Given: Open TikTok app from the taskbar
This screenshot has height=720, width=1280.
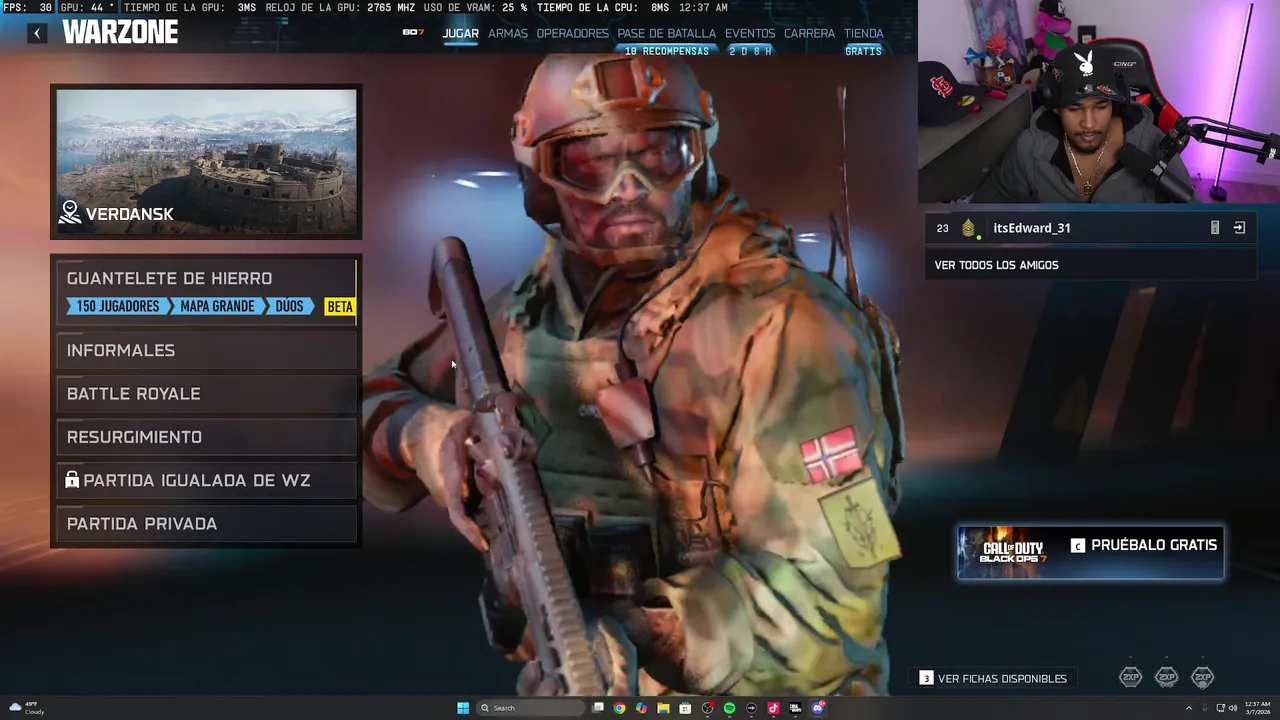Looking at the screenshot, I should click(x=773, y=708).
